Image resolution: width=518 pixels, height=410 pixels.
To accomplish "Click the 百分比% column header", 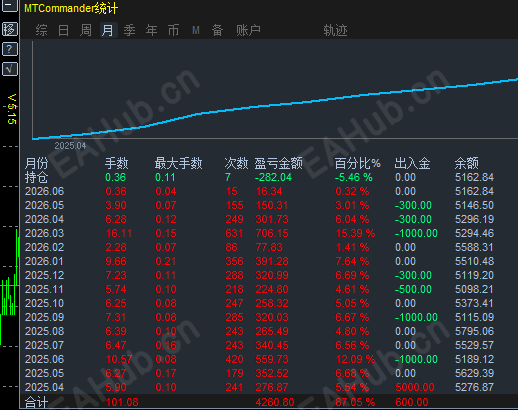I will coord(357,163).
